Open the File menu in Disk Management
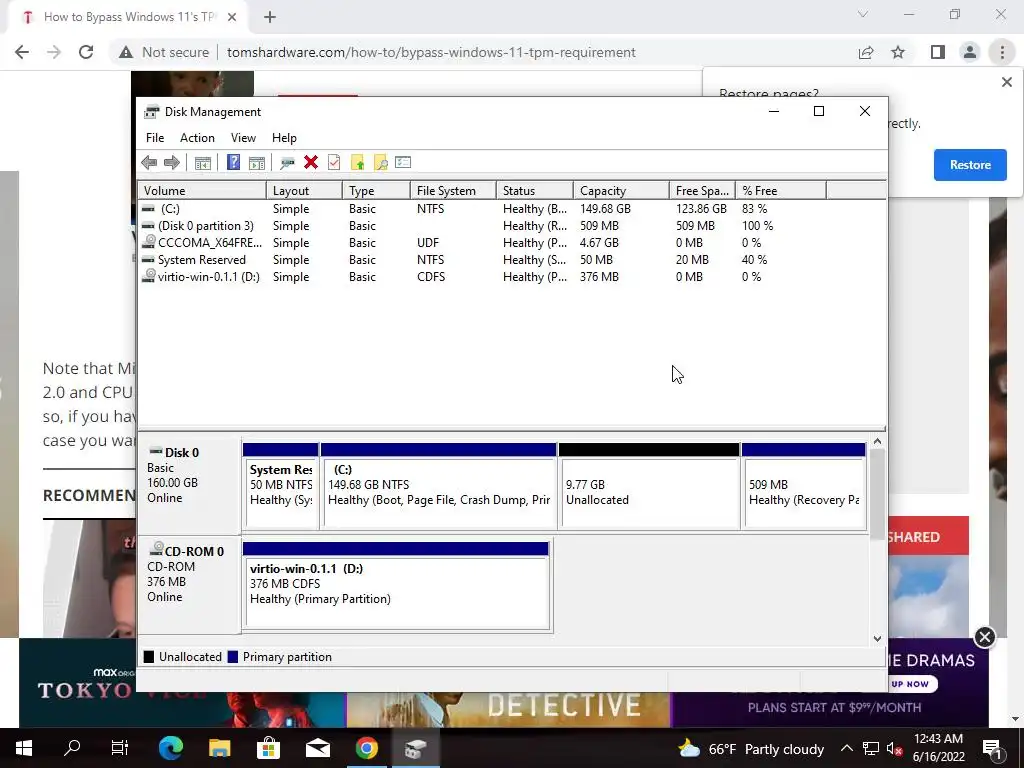Viewport: 1024px width, 768px height. pos(155,138)
